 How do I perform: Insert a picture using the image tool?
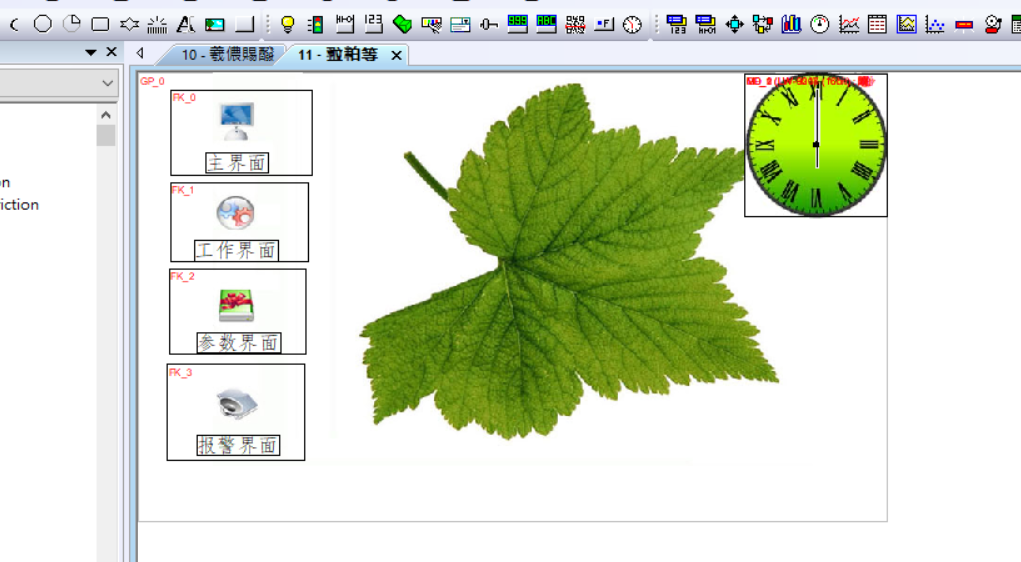[x=215, y=25]
